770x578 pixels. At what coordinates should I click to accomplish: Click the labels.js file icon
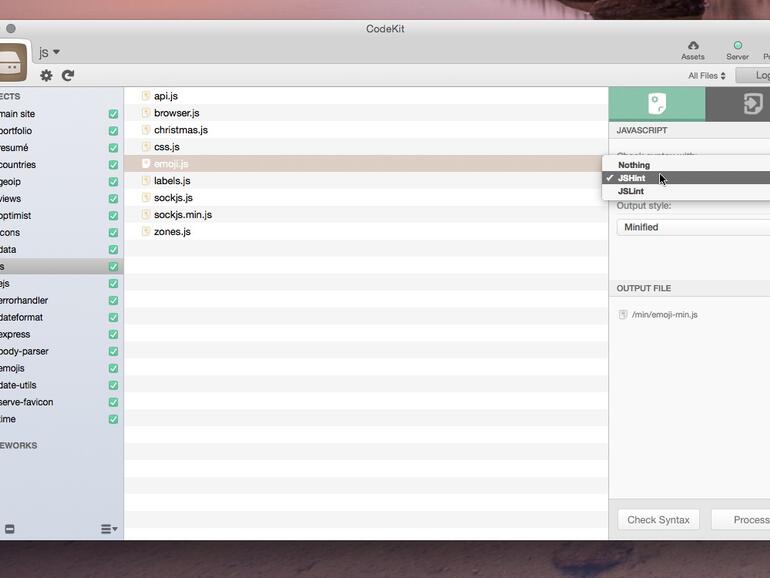tap(145, 180)
